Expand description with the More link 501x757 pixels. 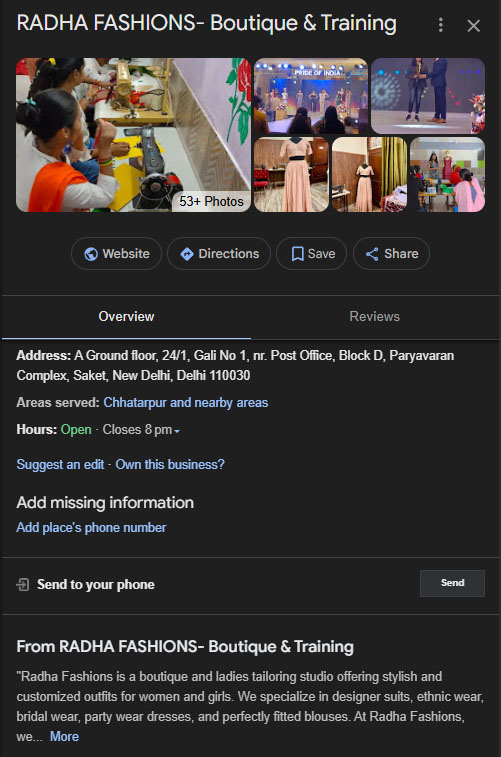coord(64,737)
